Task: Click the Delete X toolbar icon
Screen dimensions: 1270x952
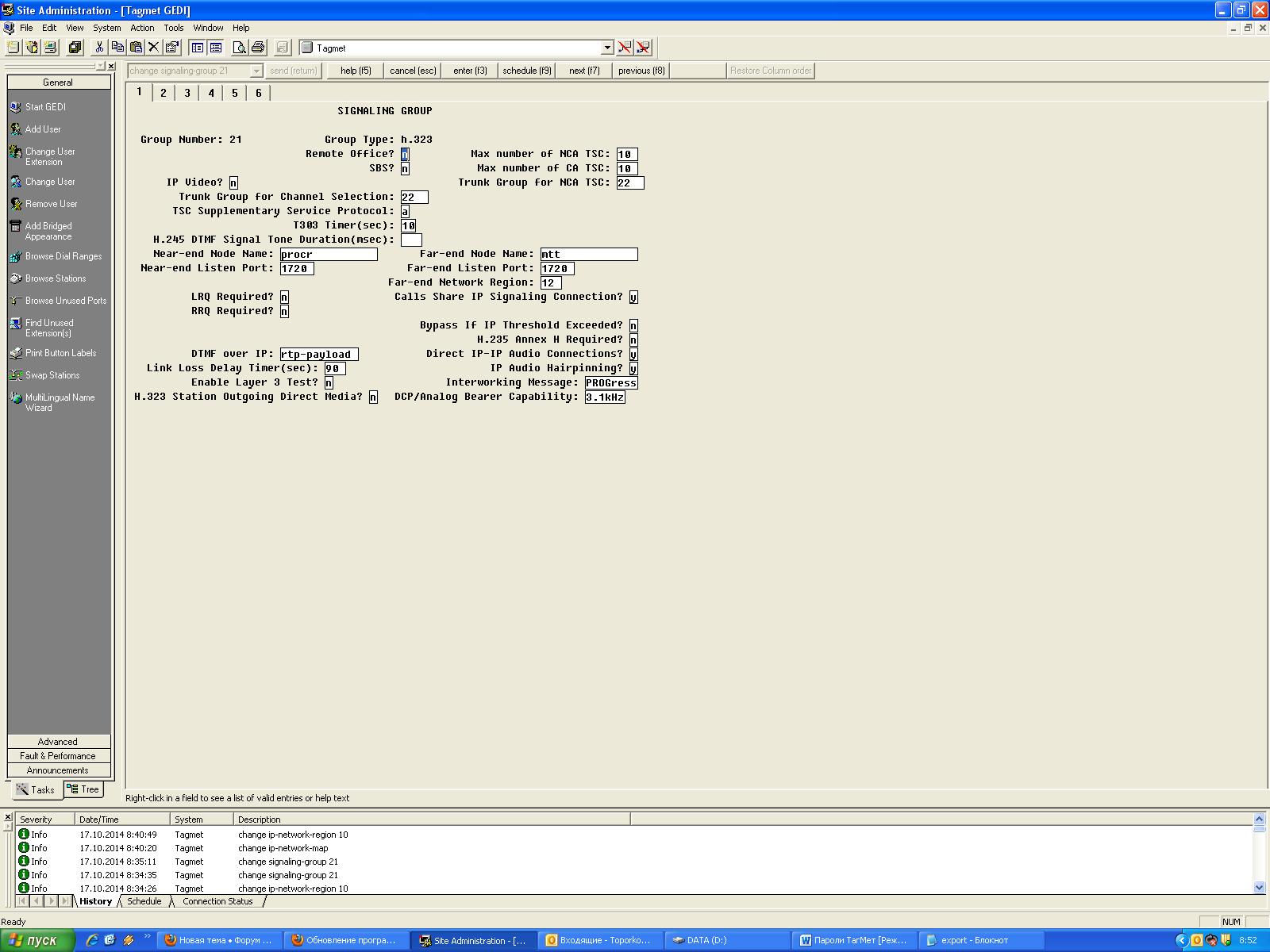Action: click(154, 48)
